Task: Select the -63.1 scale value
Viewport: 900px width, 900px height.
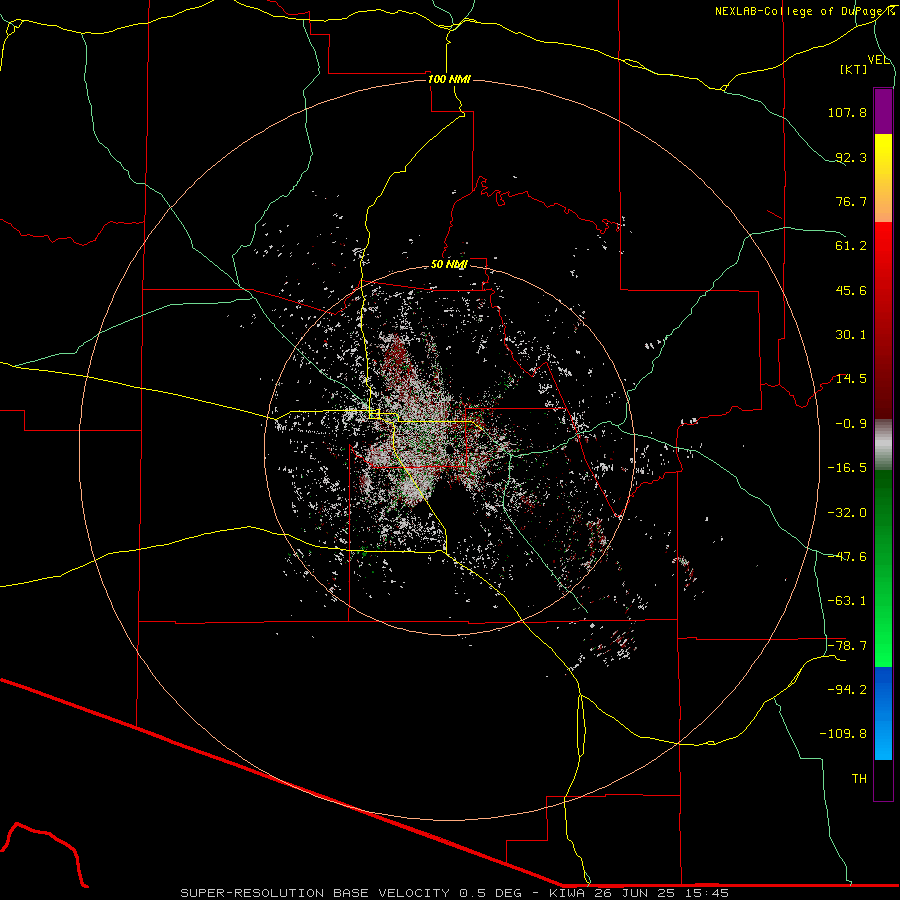Action: tap(847, 601)
